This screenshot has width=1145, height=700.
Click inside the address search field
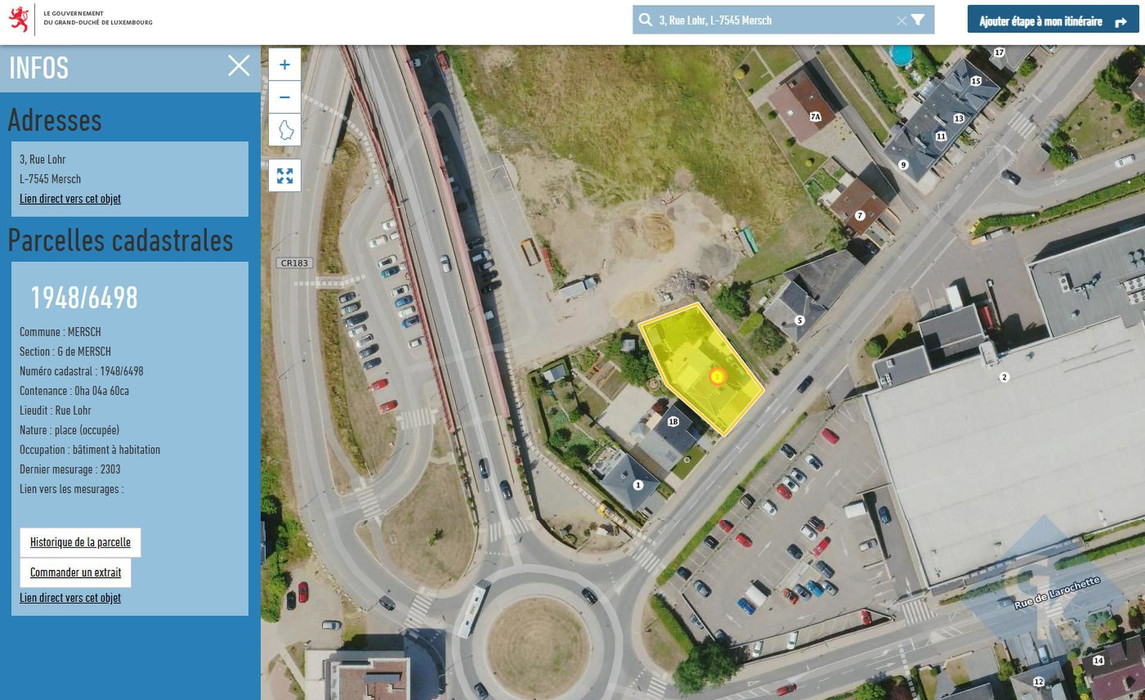[x=770, y=19]
